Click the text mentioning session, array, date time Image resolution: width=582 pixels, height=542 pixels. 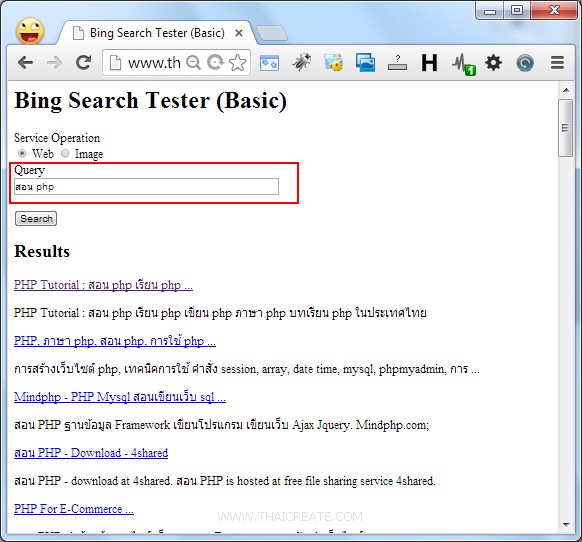247,369
